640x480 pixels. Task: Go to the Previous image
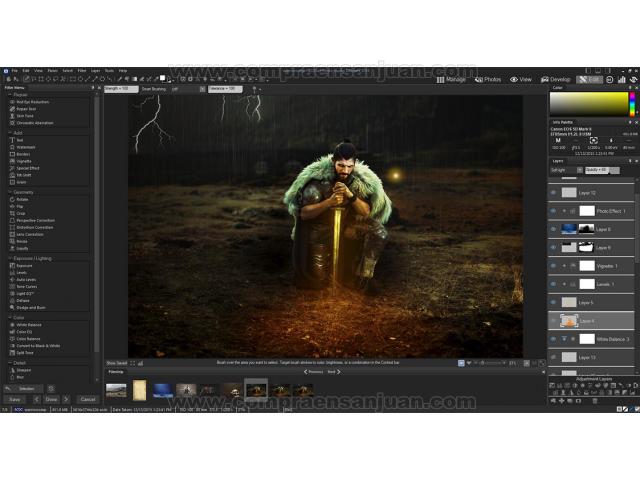coord(313,372)
